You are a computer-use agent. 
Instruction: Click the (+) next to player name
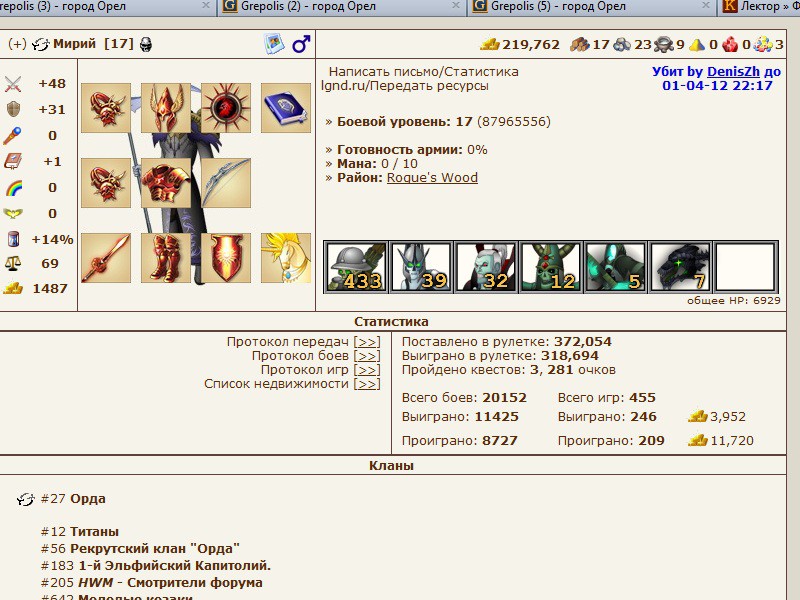coord(17,44)
